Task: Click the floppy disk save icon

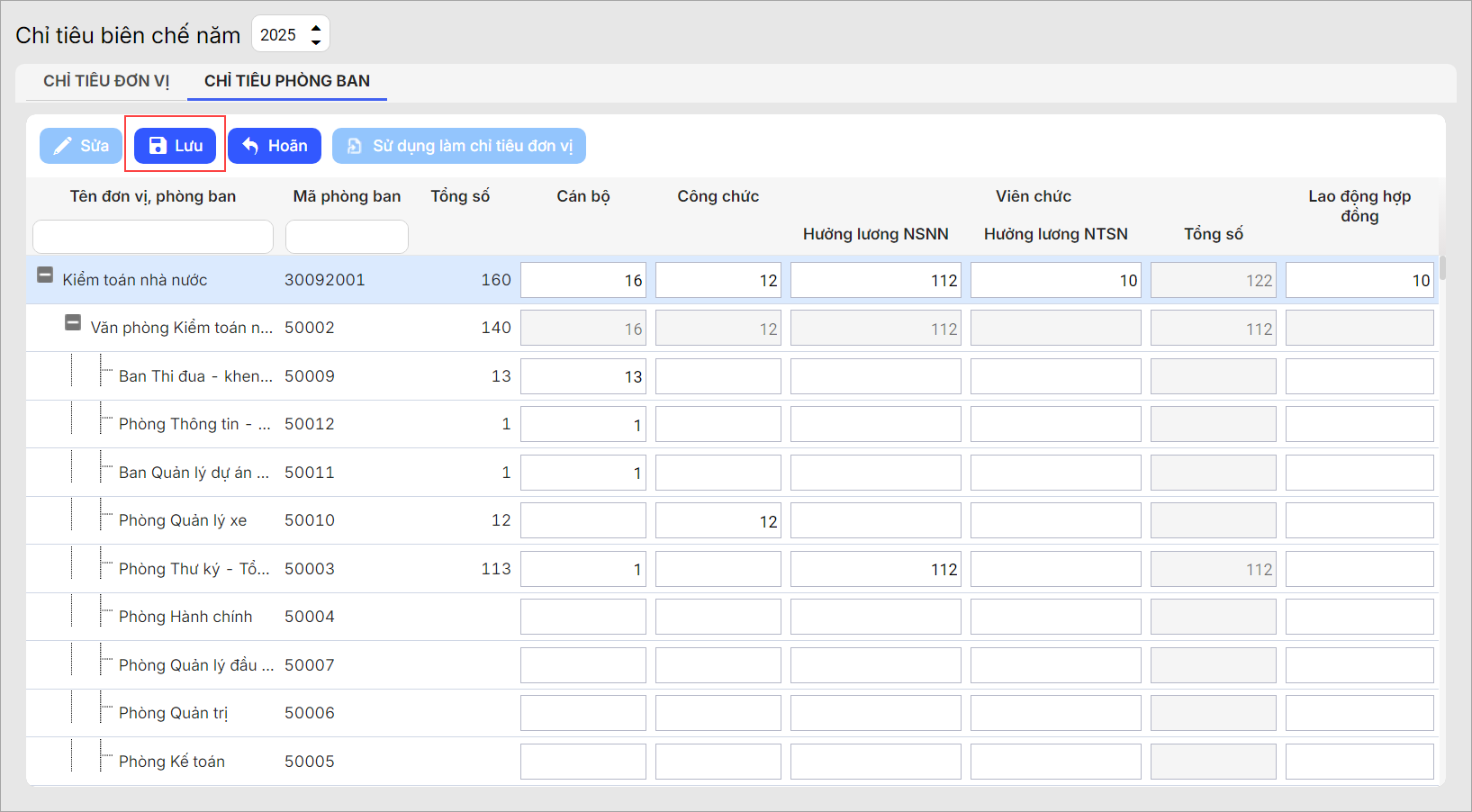Action: click(158, 146)
